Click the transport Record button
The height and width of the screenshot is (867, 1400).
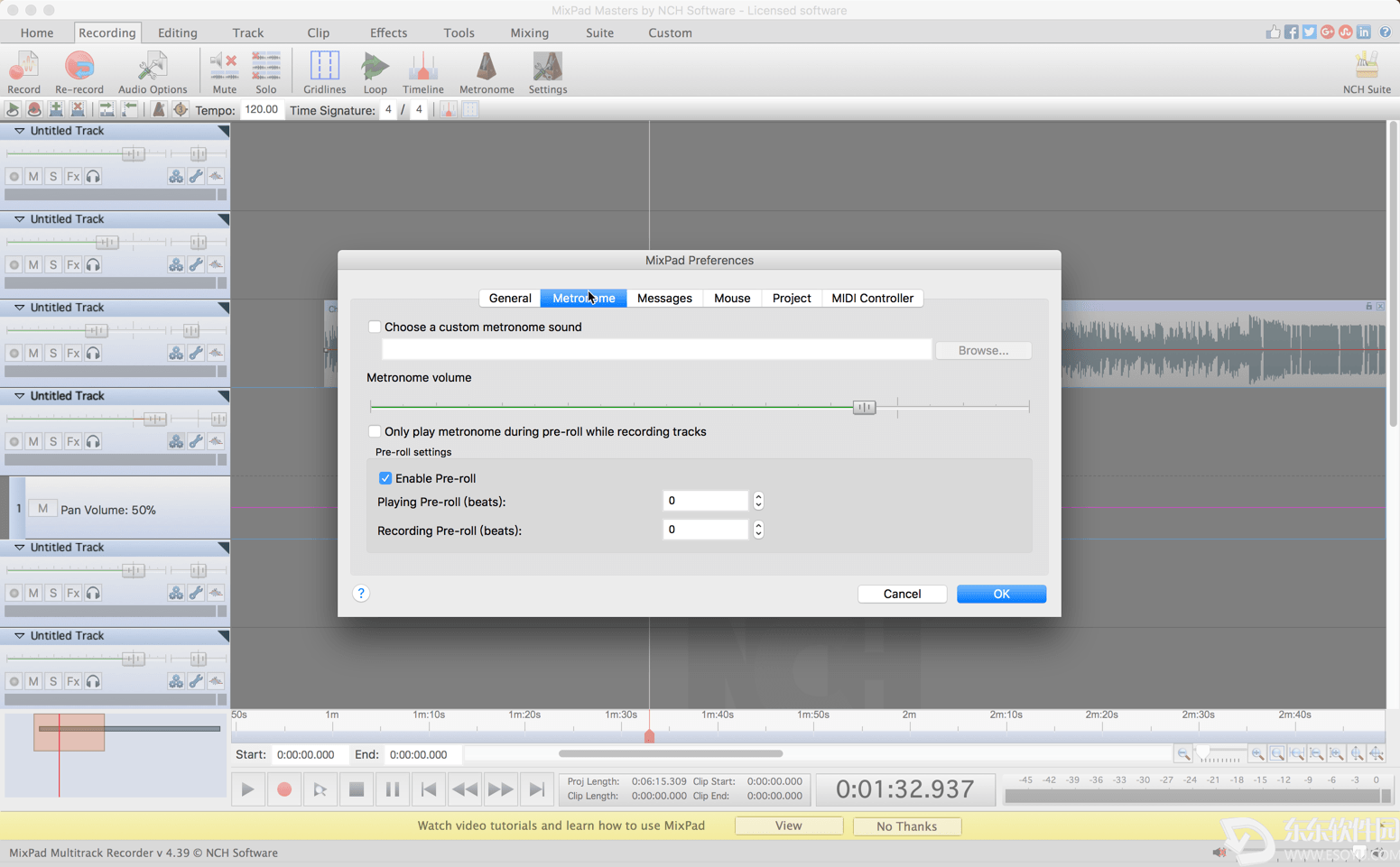tap(284, 789)
